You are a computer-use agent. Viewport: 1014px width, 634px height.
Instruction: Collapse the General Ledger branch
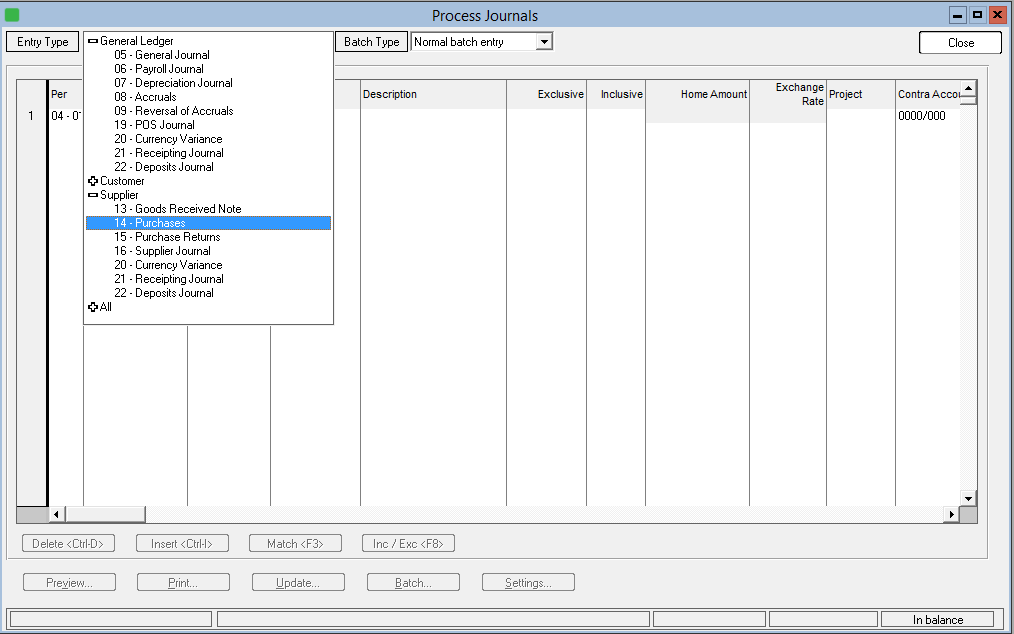pyautogui.click(x=92, y=41)
